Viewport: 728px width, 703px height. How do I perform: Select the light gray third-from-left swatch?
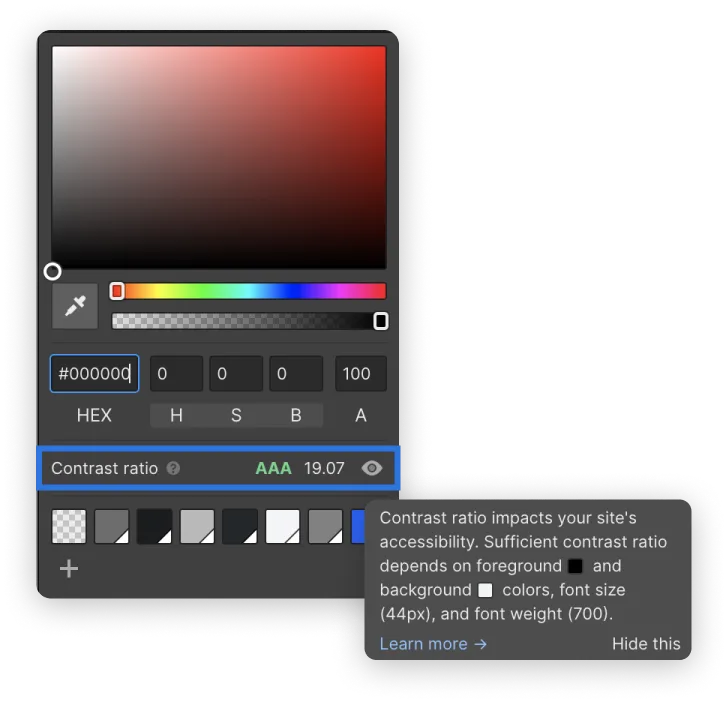pyautogui.click(x=197, y=526)
